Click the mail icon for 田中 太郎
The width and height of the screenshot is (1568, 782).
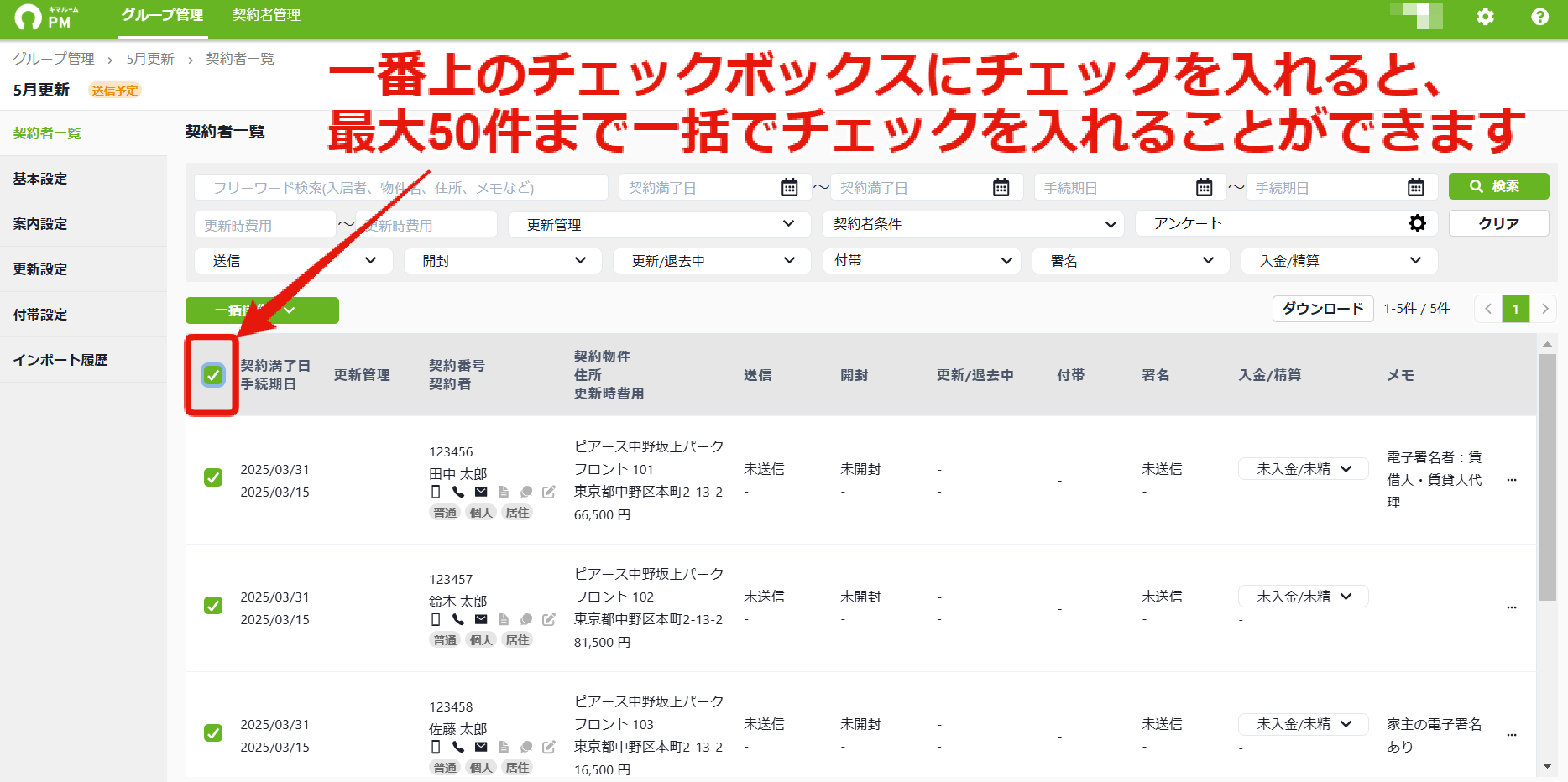coord(481,492)
